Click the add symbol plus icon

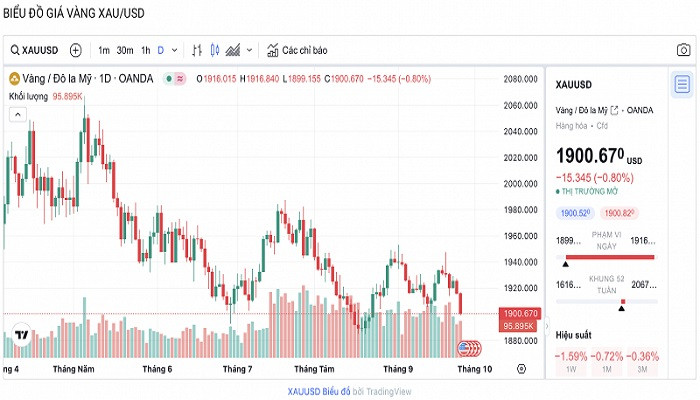click(x=76, y=50)
